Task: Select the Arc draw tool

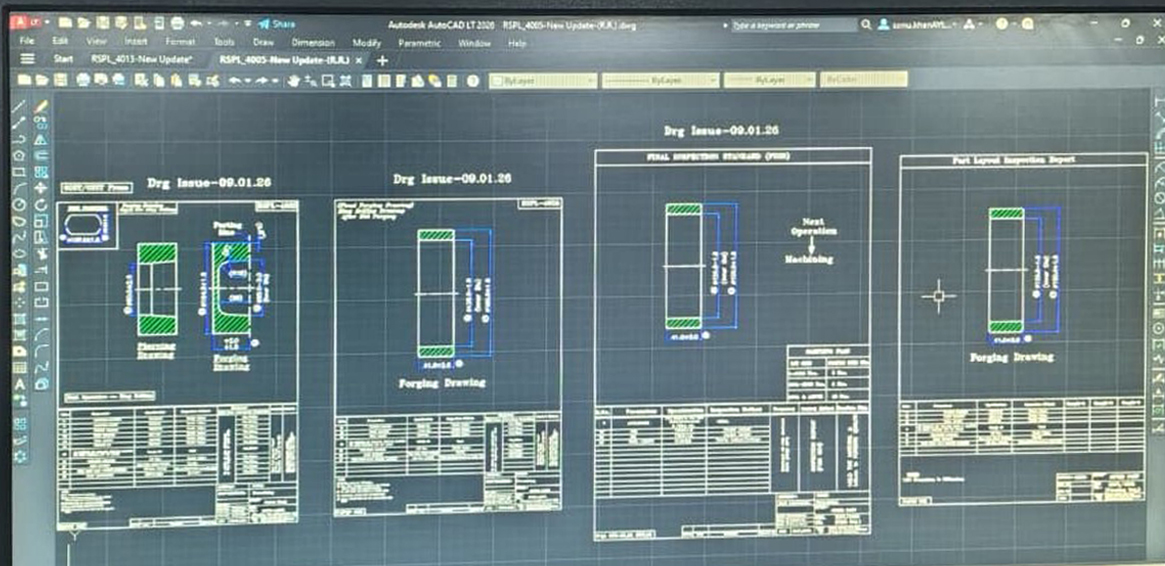Action: [x=19, y=187]
